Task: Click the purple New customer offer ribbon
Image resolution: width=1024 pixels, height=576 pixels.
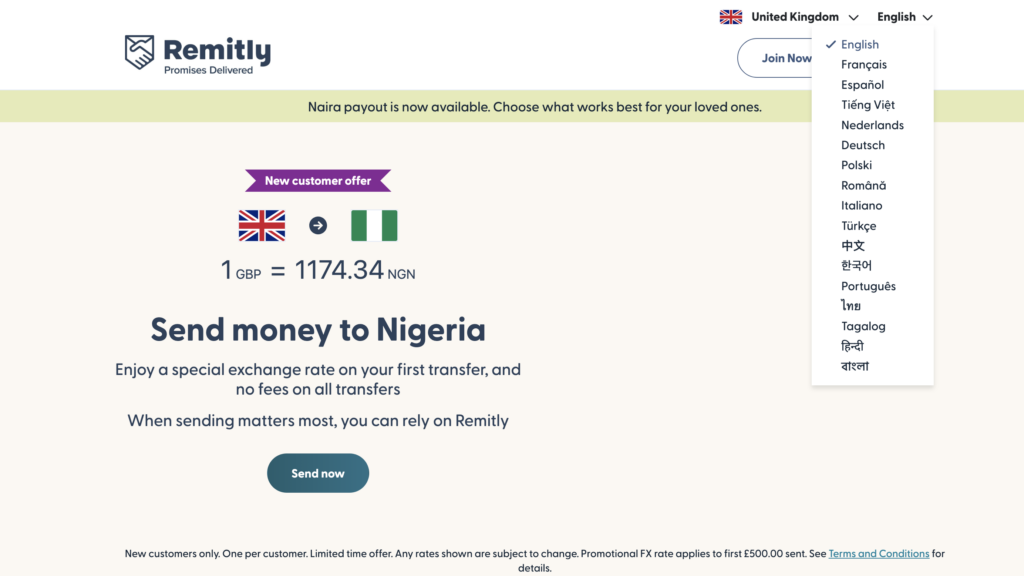Action: (318, 180)
